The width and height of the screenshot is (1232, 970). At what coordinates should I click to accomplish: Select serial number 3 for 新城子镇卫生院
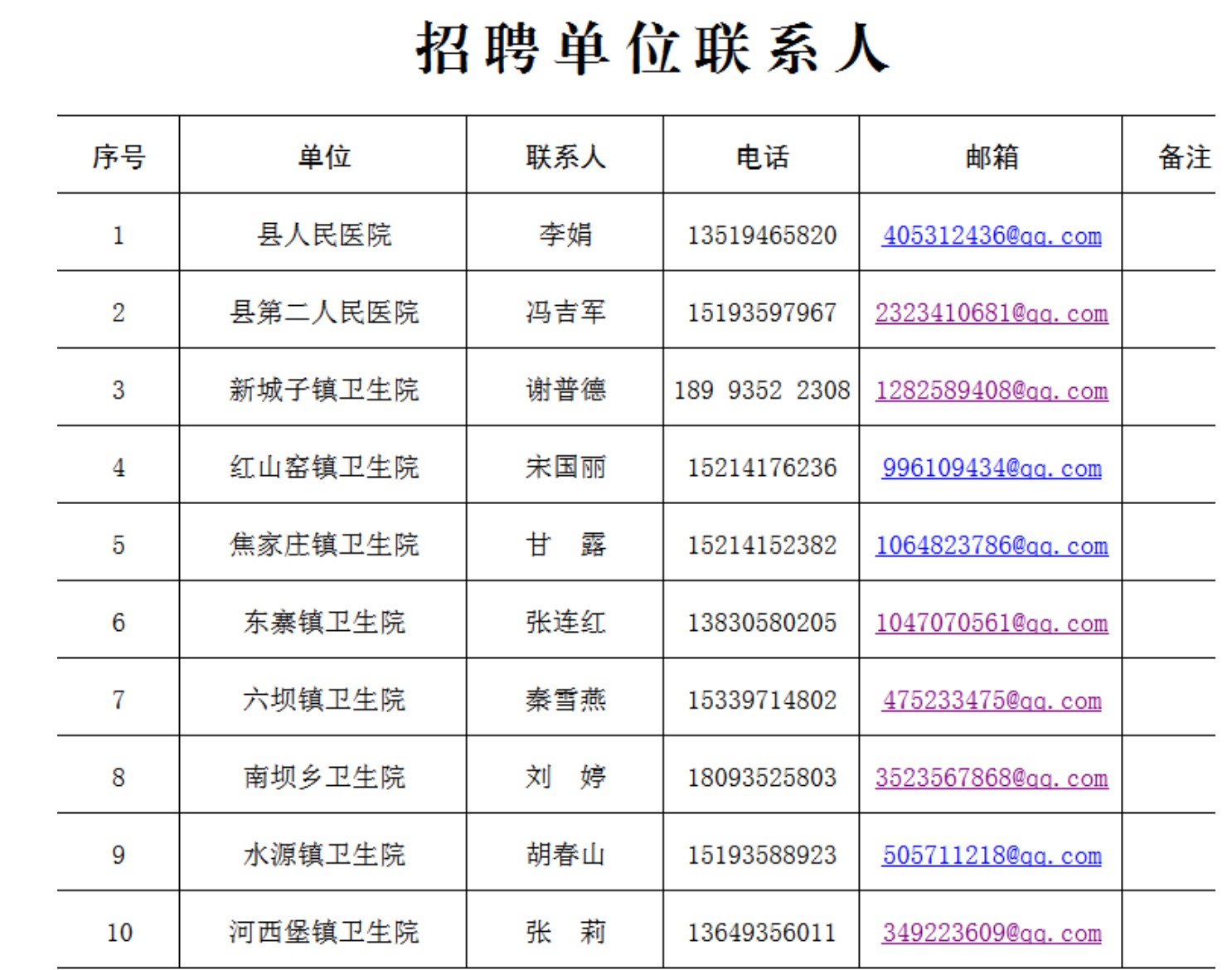click(119, 390)
